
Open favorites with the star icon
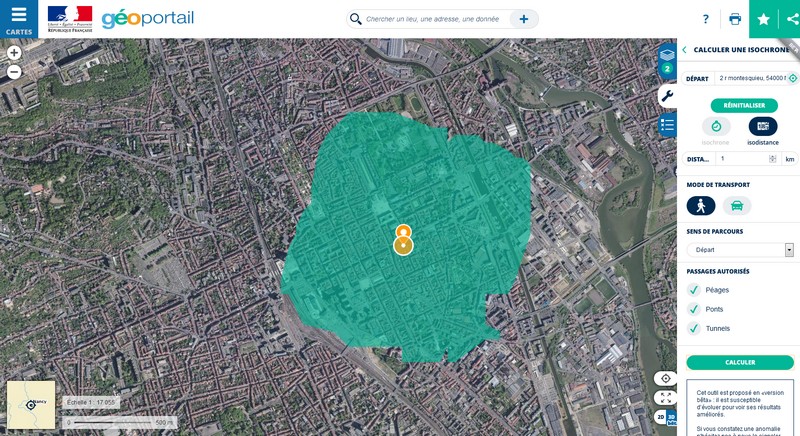763,19
